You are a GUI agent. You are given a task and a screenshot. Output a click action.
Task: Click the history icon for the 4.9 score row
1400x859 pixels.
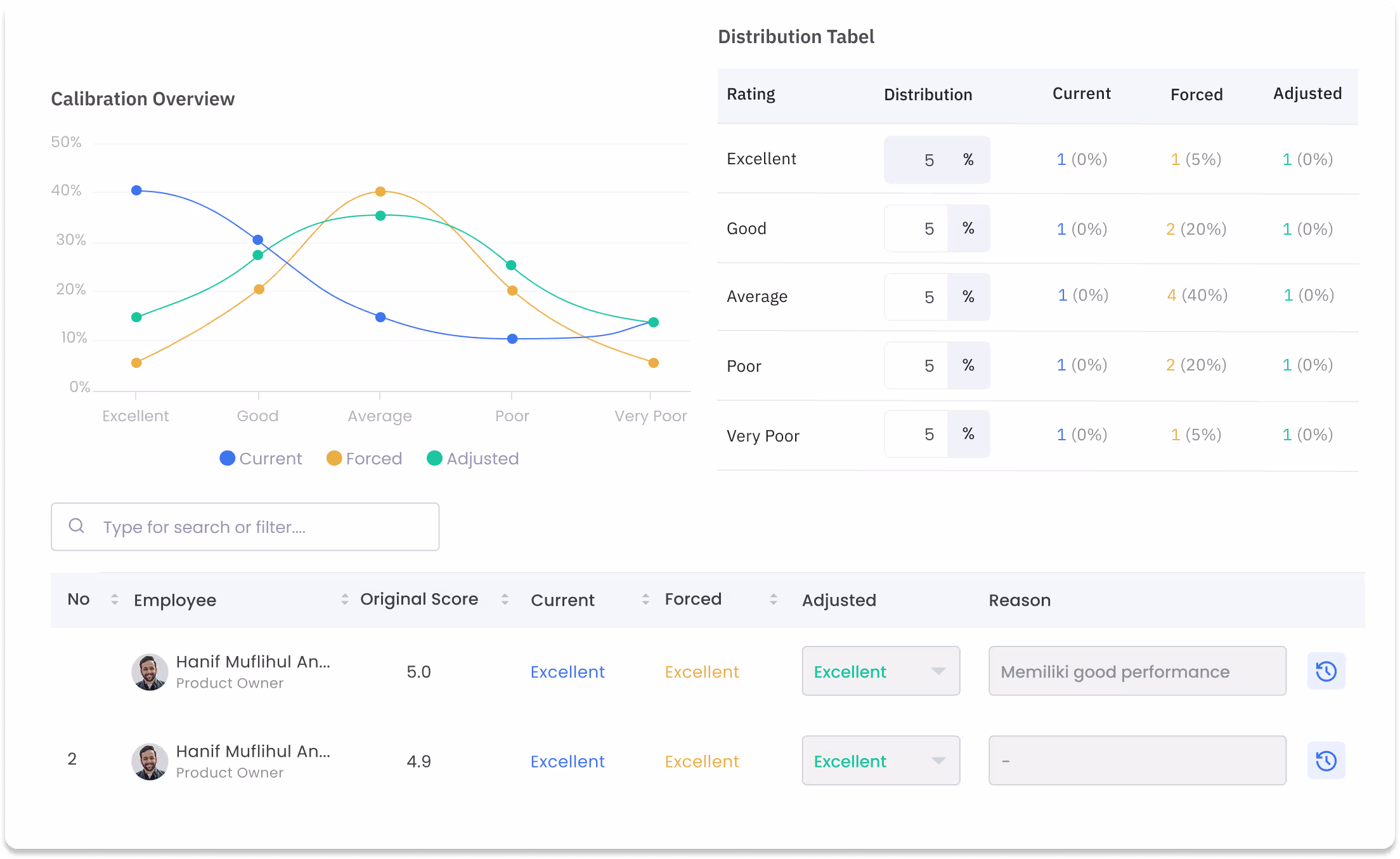(1326, 761)
